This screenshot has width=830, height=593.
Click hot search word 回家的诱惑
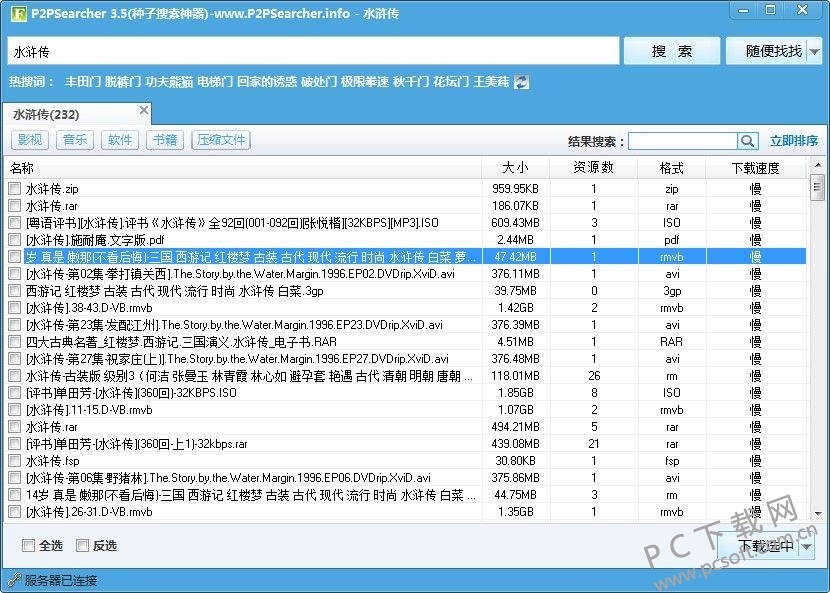tap(267, 82)
